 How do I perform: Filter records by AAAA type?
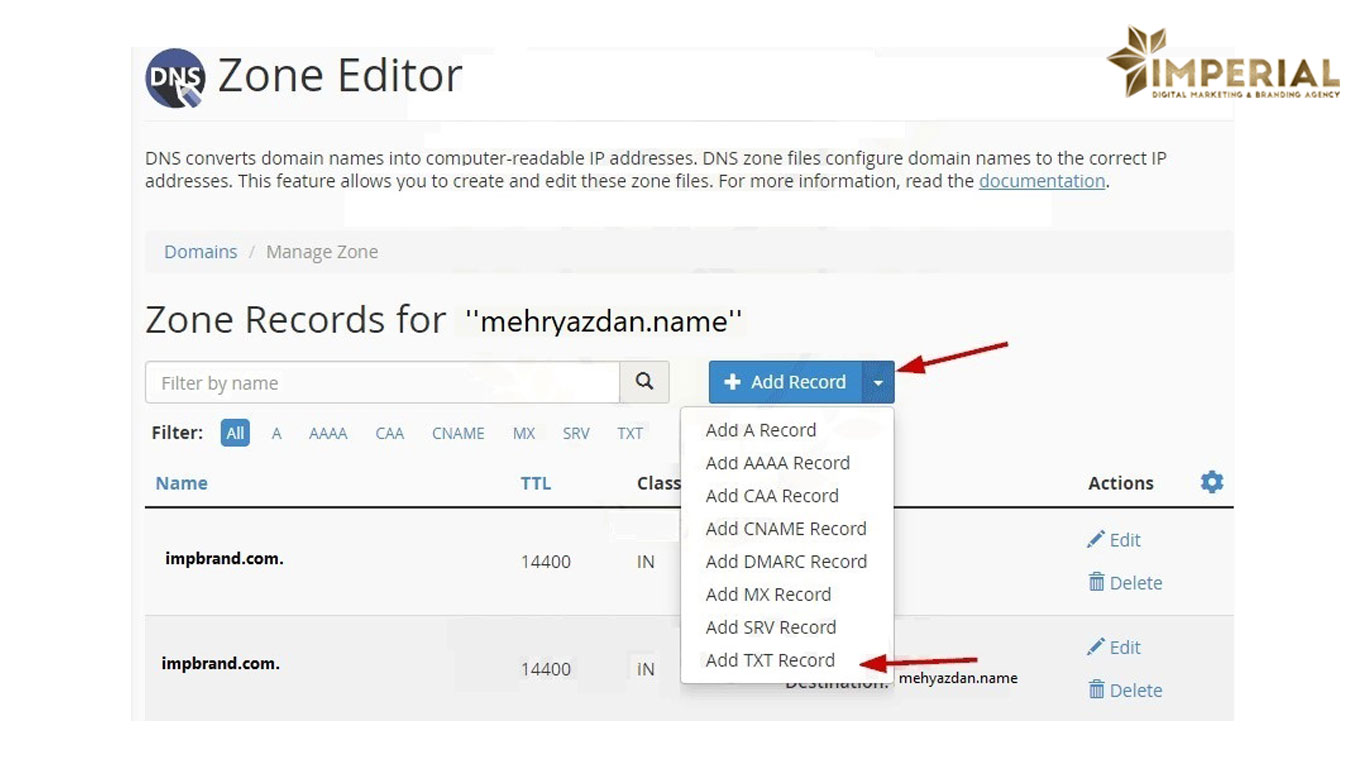(328, 433)
